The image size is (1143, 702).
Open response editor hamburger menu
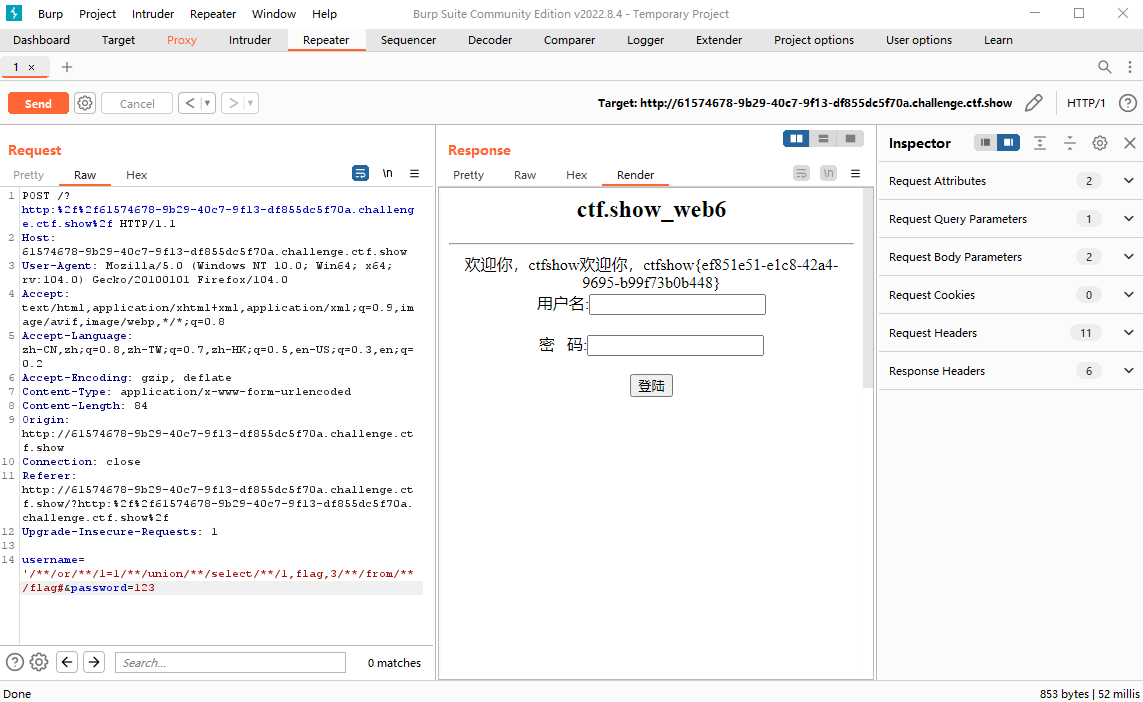click(855, 173)
